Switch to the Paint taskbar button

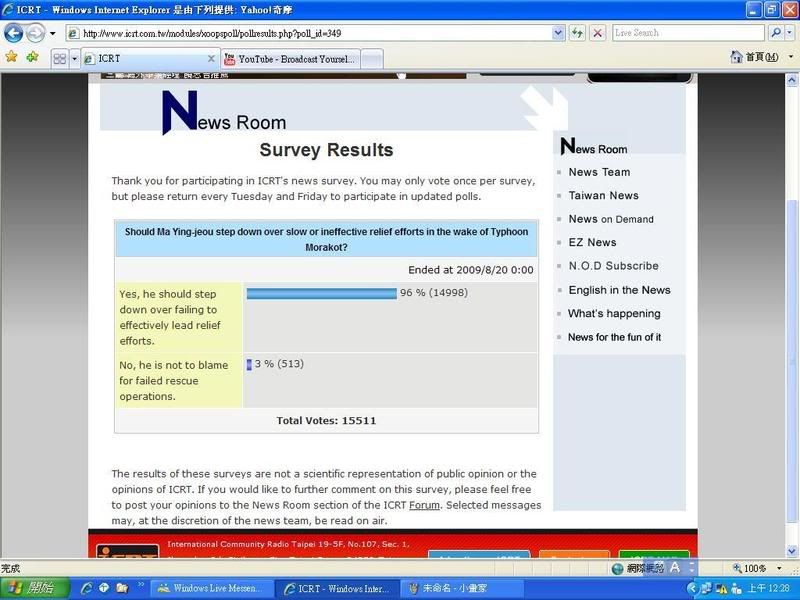tap(462, 588)
